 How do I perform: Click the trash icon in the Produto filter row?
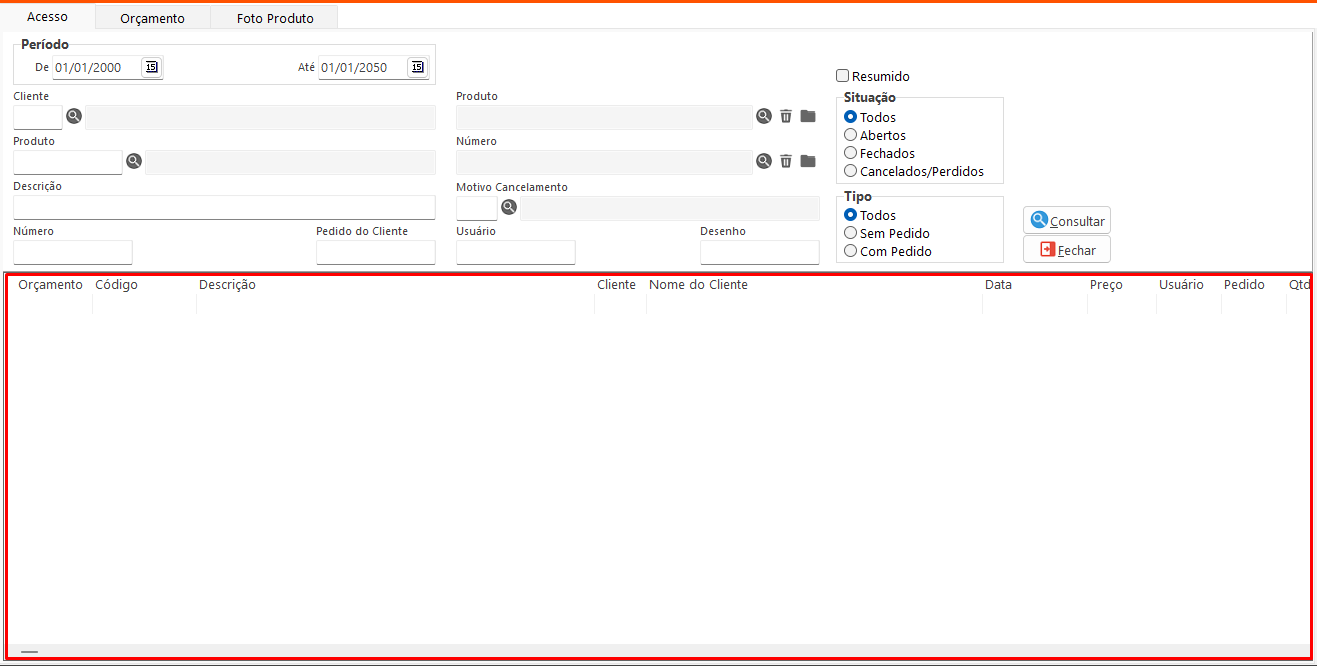point(786,117)
